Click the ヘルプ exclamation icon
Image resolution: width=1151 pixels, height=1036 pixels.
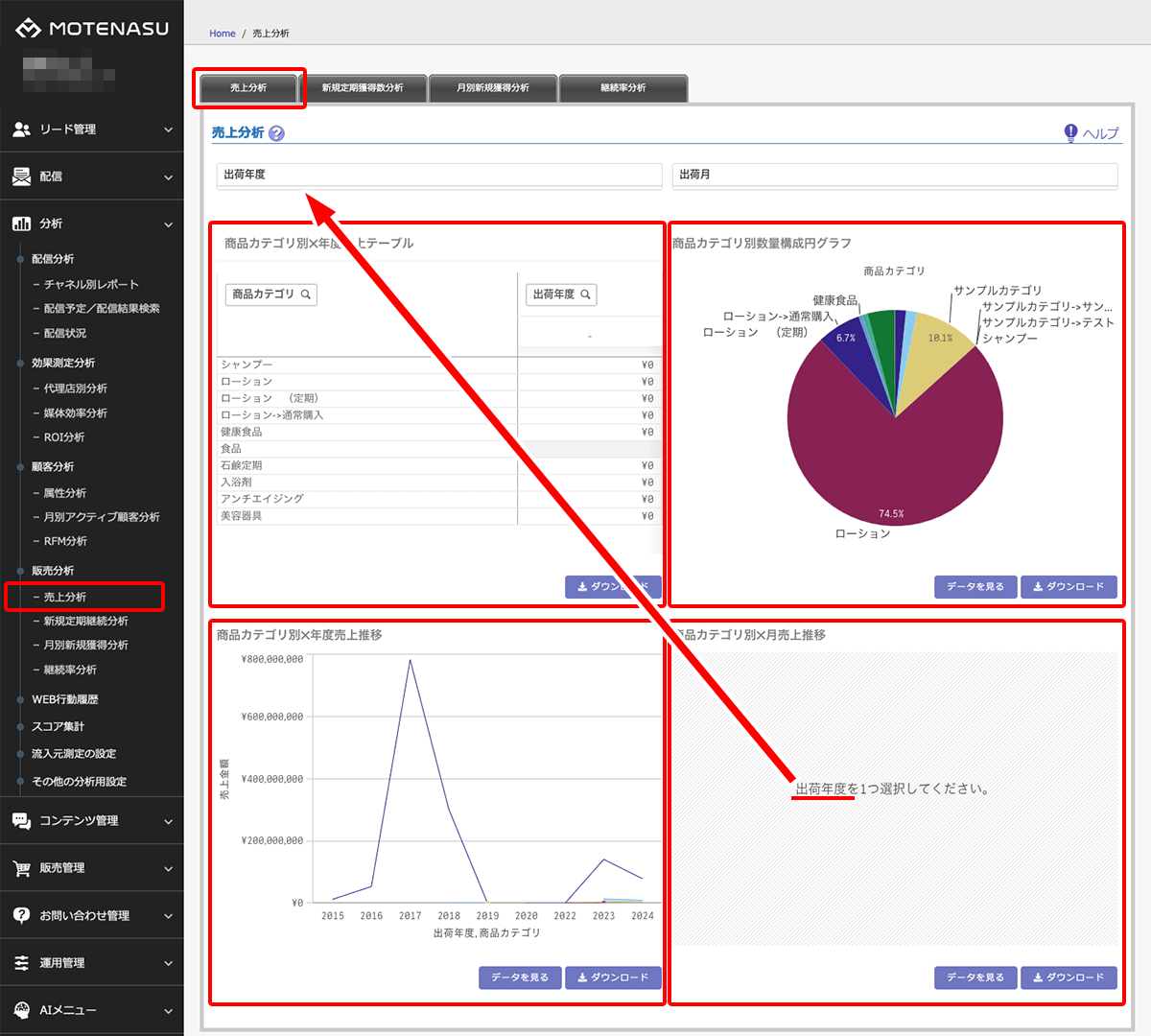(x=1070, y=133)
